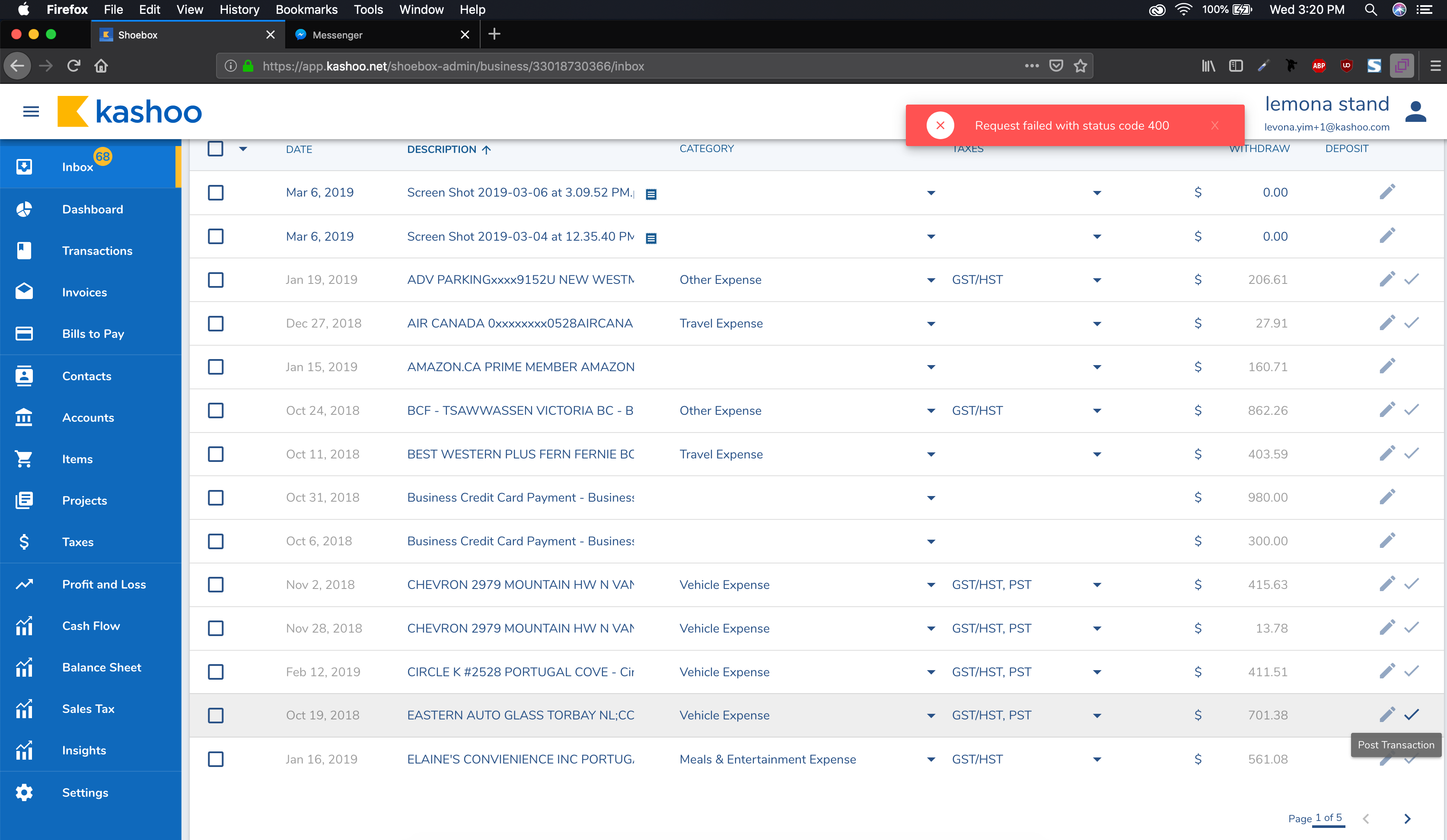This screenshot has width=1447, height=840.
Task: Open attachment icon on first Screen Shot row
Action: (650, 194)
